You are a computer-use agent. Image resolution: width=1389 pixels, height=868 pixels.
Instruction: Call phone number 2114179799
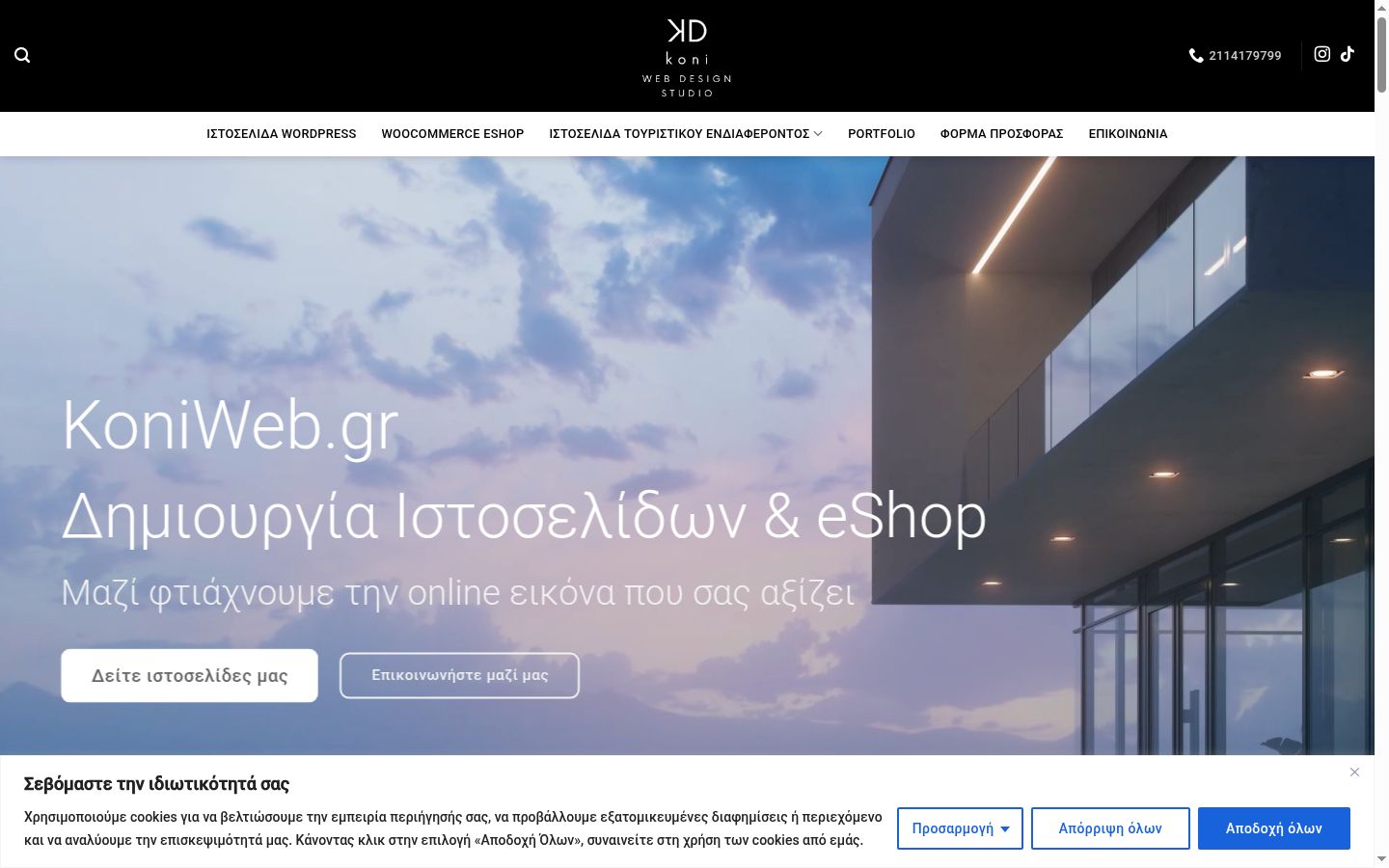1245,56
